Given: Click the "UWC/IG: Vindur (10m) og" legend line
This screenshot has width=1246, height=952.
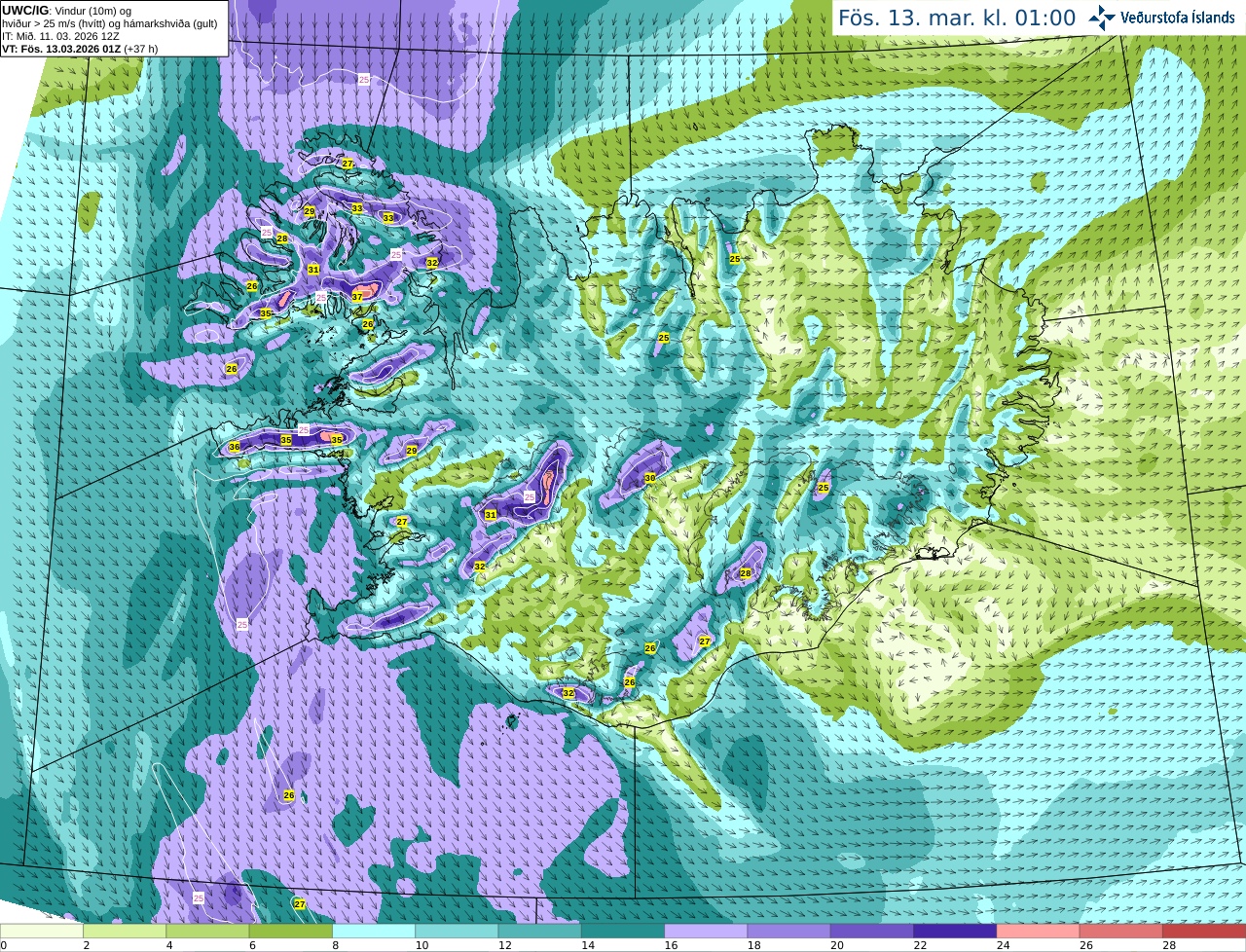Looking at the screenshot, I should click(x=66, y=11).
